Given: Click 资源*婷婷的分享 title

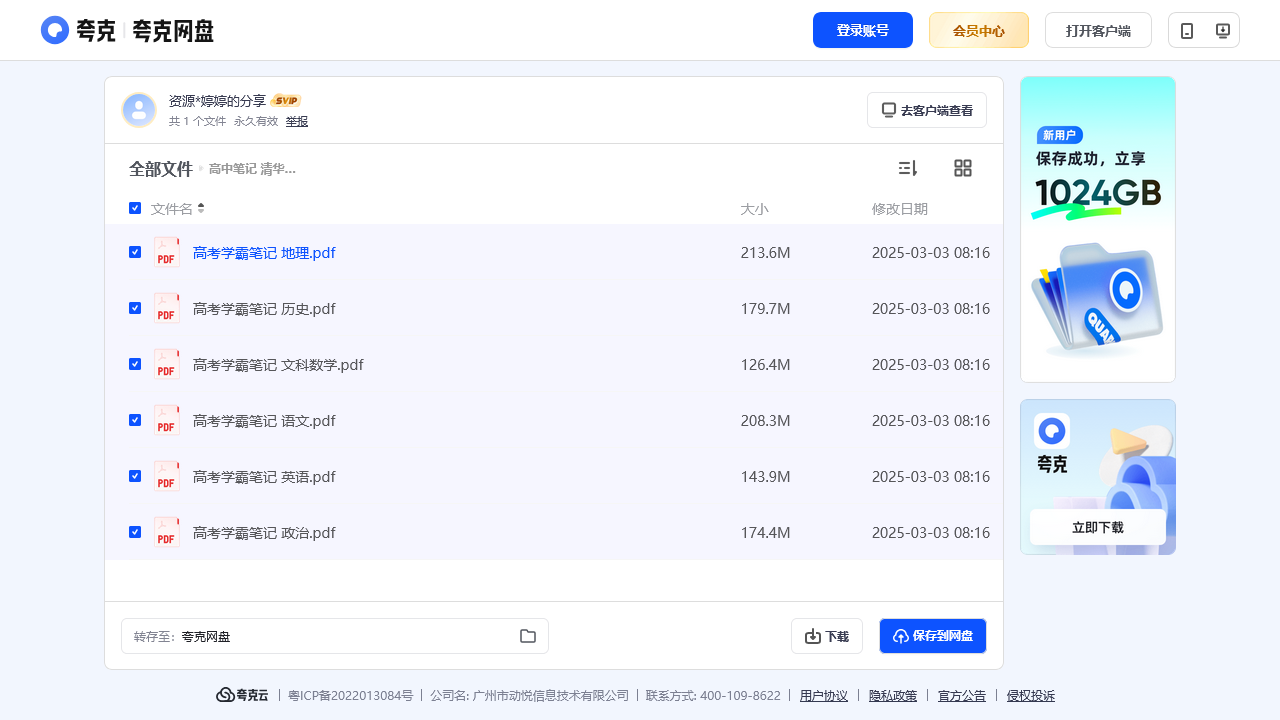Looking at the screenshot, I should [x=218, y=101].
